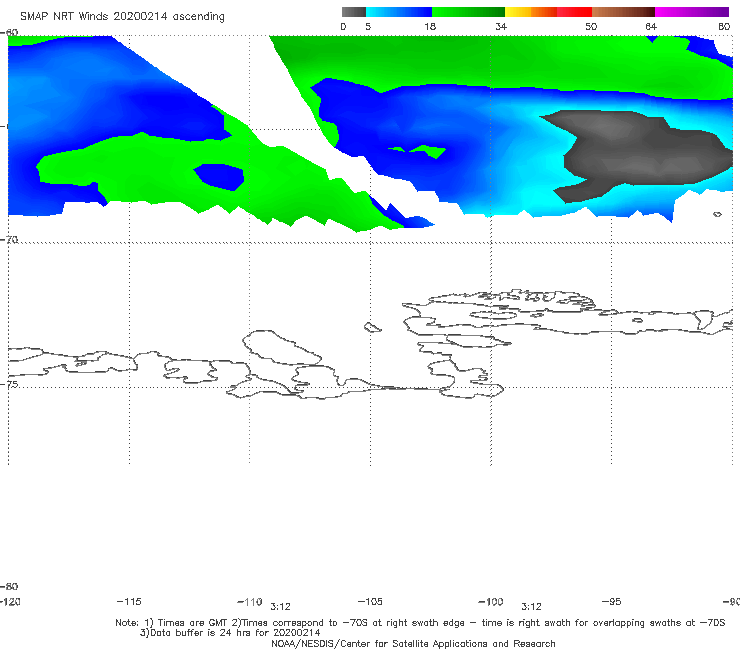Click the longitude label -95
The width and height of the screenshot is (740, 650).
(x=612, y=601)
